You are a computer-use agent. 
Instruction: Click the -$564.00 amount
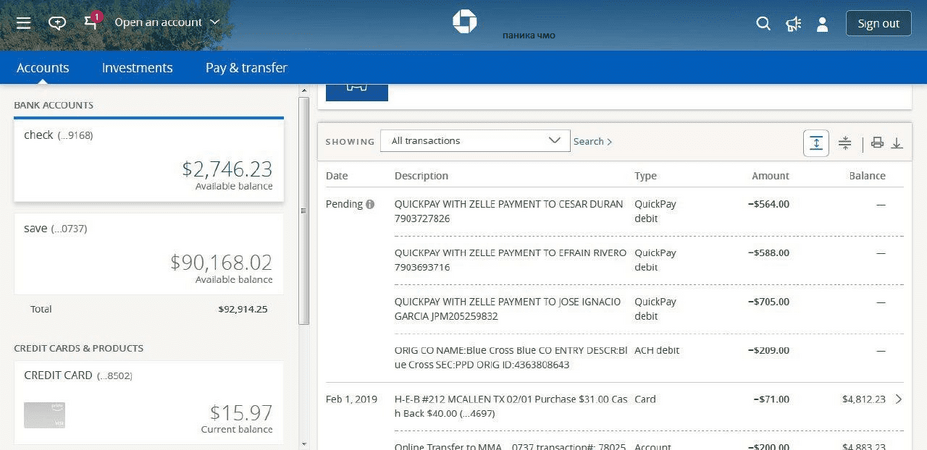(x=768, y=205)
